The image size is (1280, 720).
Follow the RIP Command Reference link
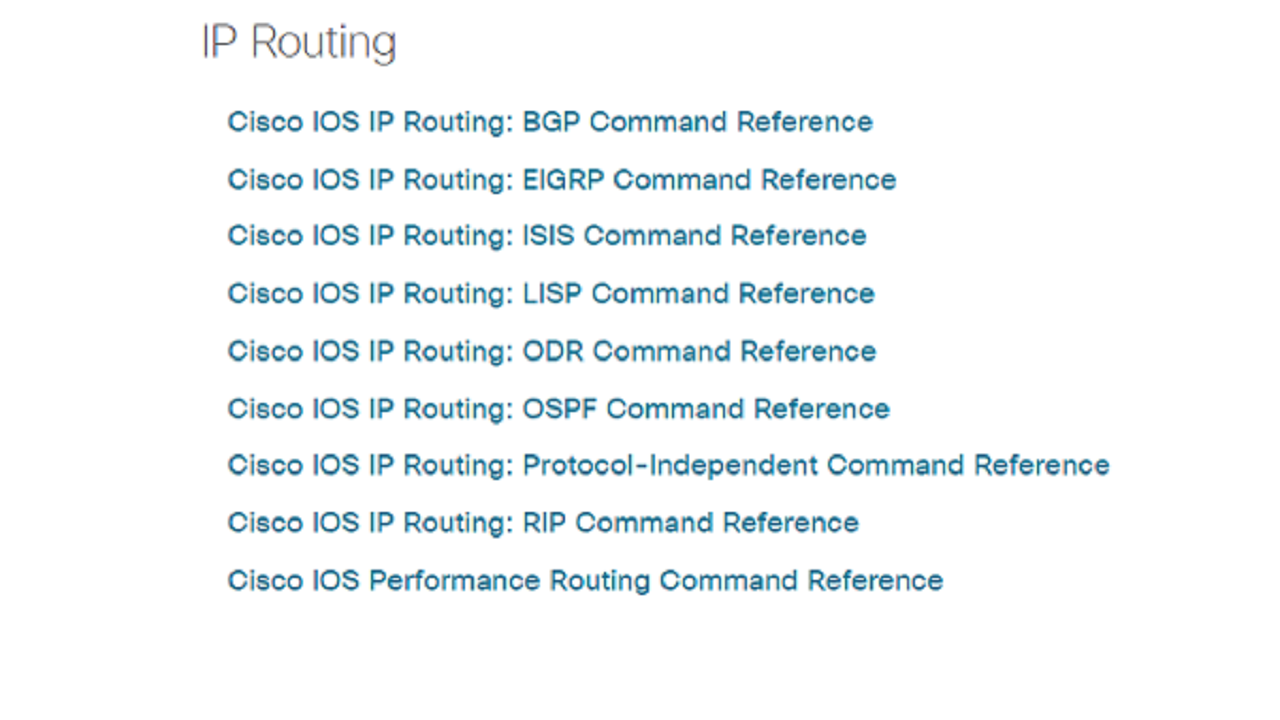pos(543,523)
